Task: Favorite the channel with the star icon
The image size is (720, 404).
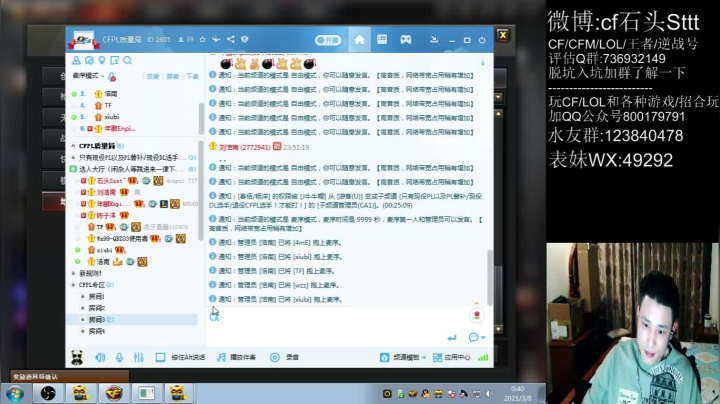Action: [202, 40]
